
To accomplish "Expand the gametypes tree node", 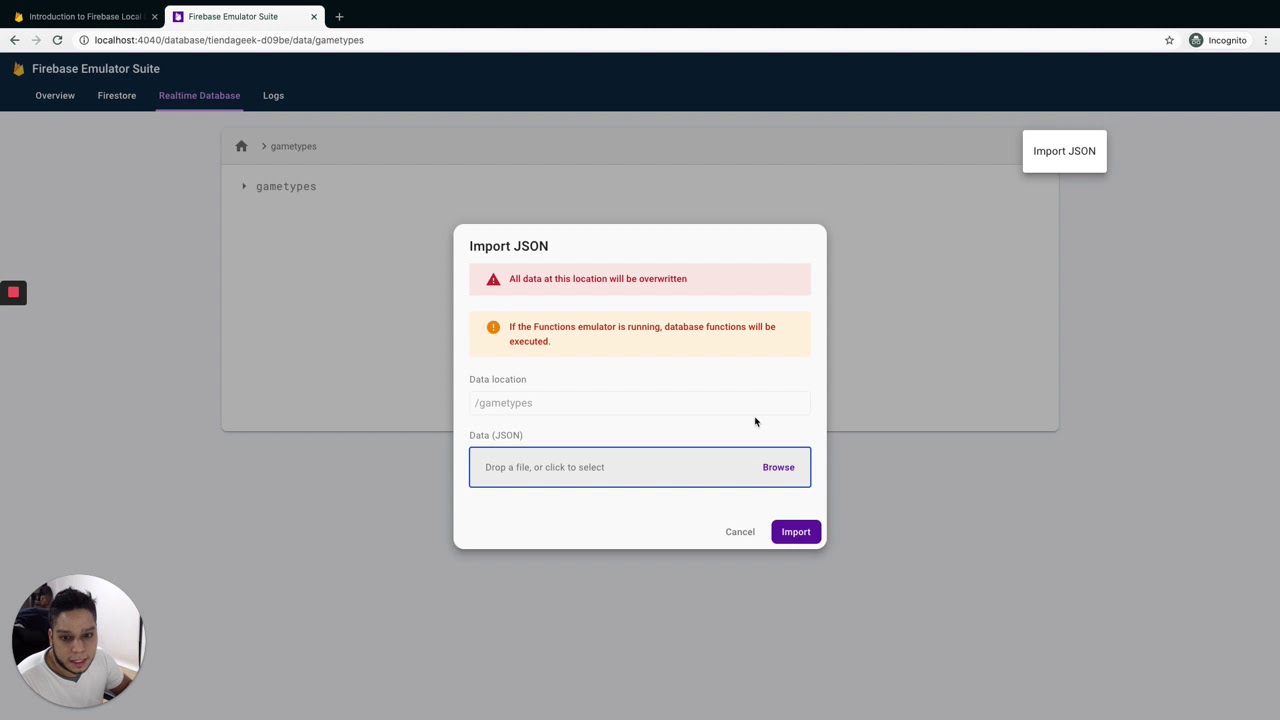I will click(x=244, y=186).
